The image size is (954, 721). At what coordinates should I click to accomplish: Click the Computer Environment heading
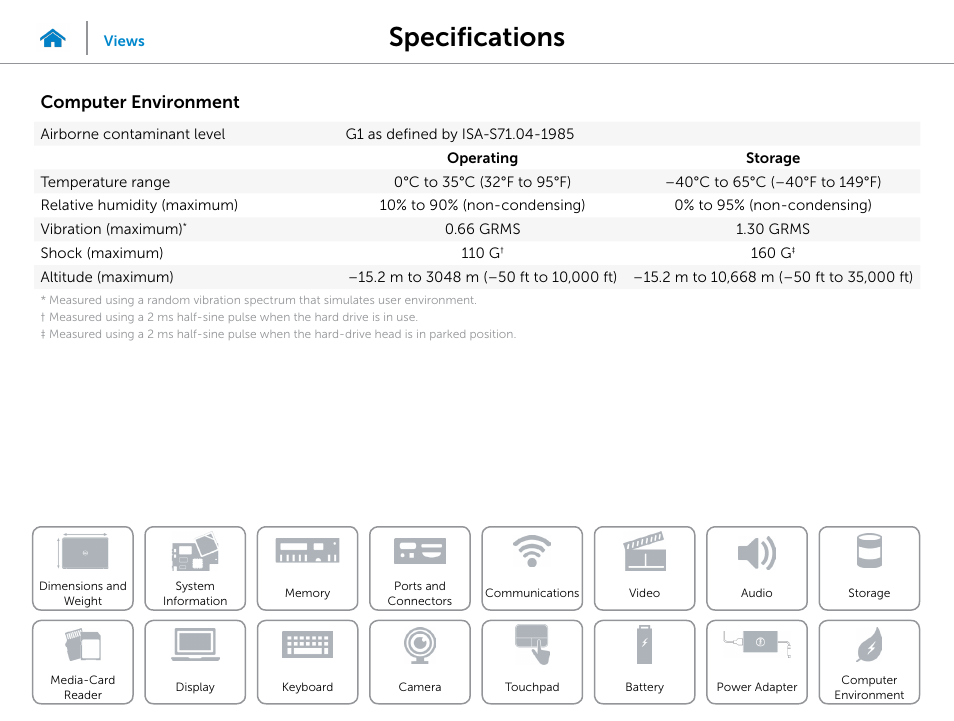pyautogui.click(x=140, y=102)
